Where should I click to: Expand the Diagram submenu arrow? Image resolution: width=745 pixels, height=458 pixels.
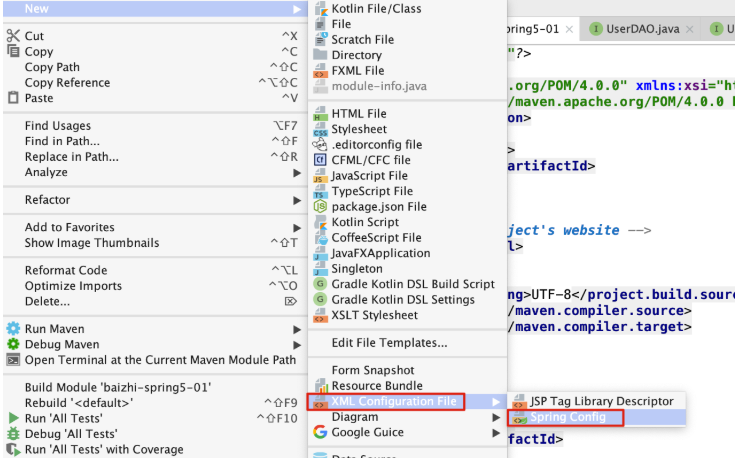[496, 417]
